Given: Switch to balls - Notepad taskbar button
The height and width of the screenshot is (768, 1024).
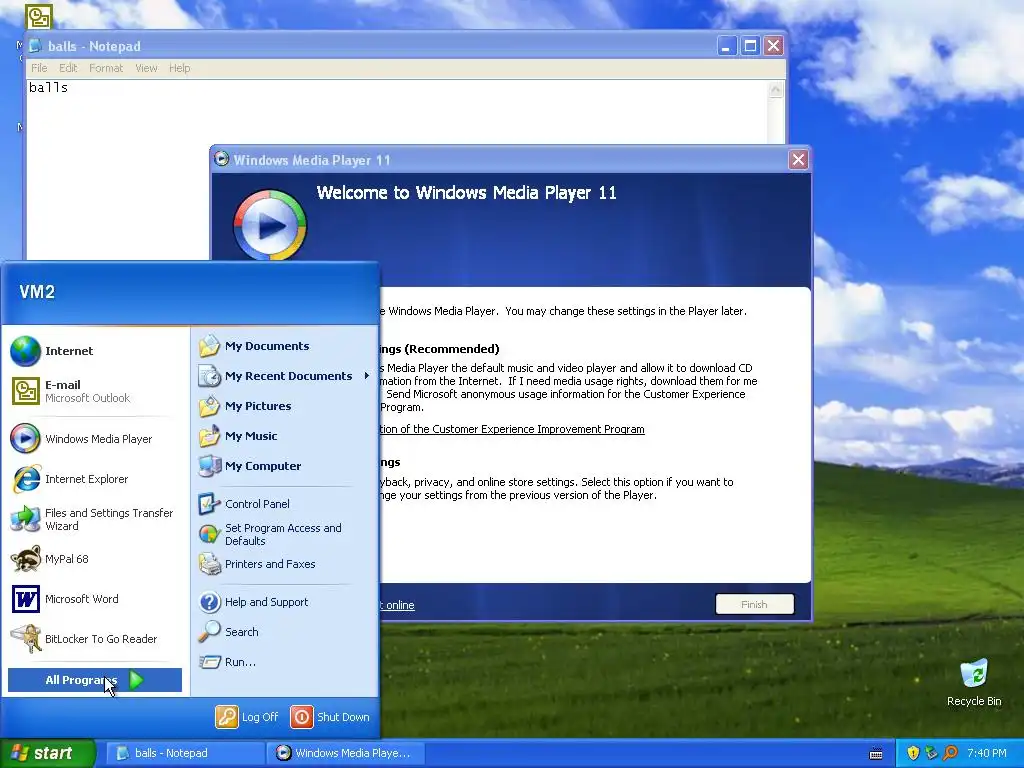Looking at the screenshot, I should (x=185, y=753).
